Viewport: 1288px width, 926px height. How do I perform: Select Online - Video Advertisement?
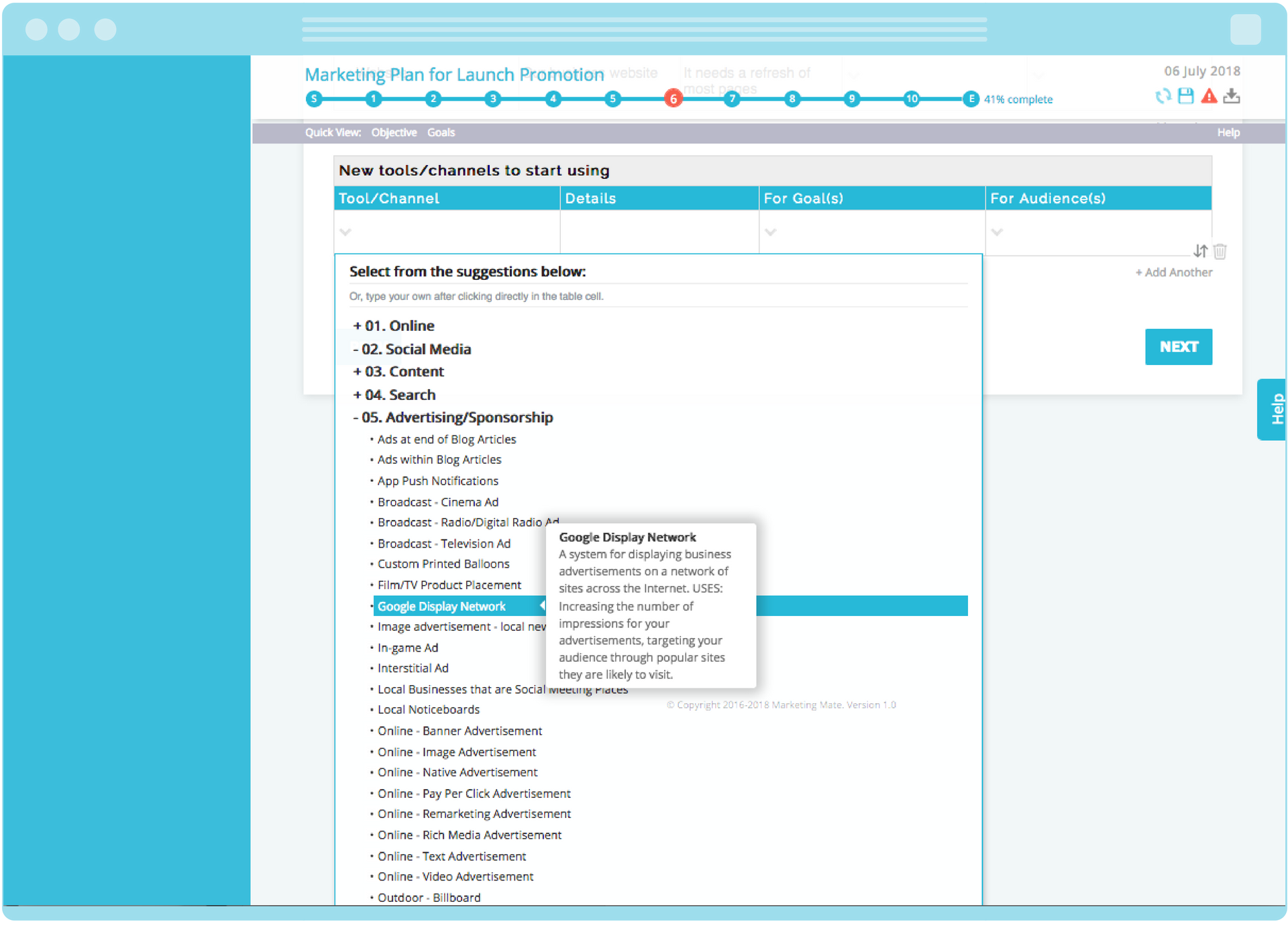[x=455, y=876]
